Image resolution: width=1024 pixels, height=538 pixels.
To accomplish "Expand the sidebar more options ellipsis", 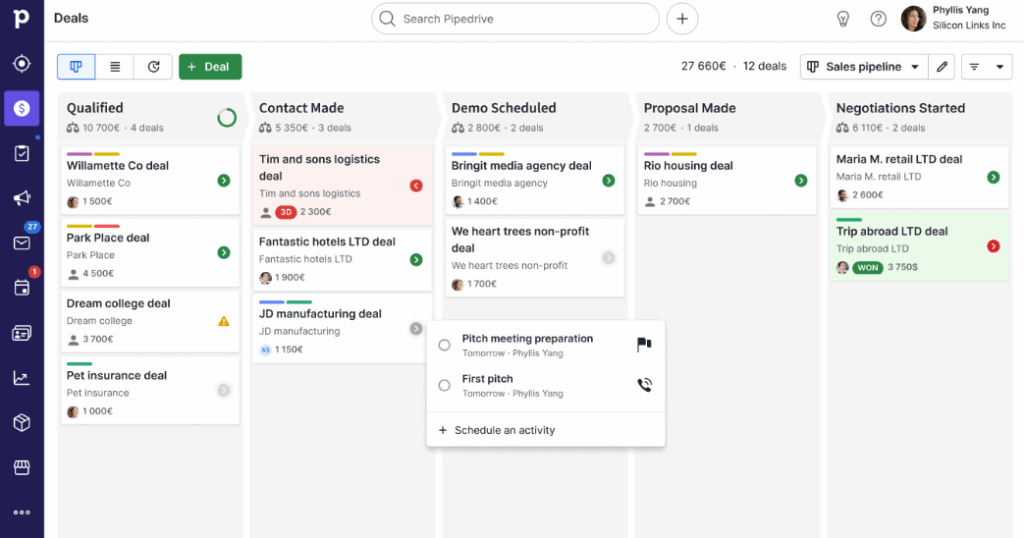I will point(21,512).
